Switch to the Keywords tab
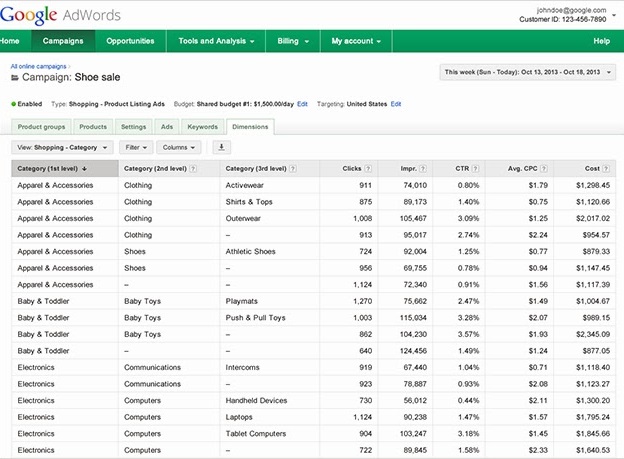 point(202,127)
